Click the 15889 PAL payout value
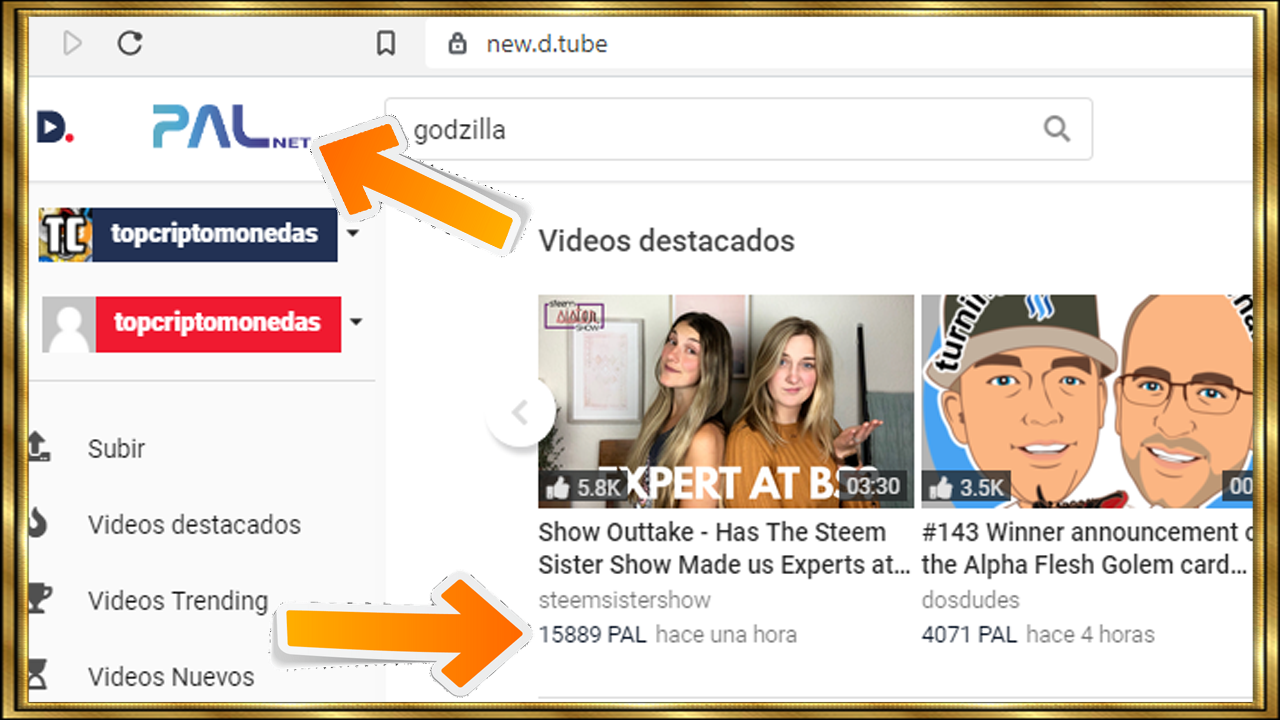The height and width of the screenshot is (720, 1280). point(593,634)
